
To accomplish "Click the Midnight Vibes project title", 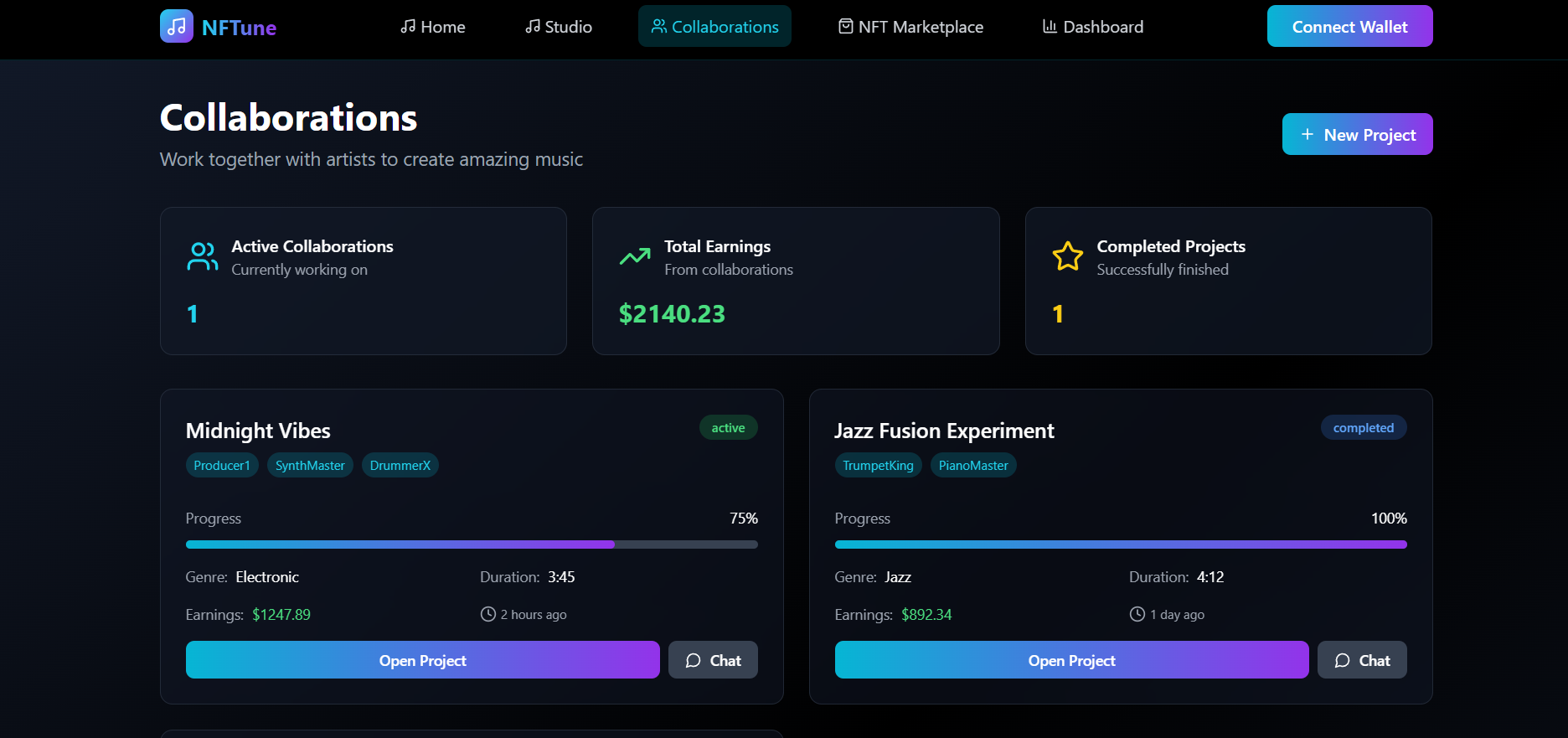I will click(258, 431).
